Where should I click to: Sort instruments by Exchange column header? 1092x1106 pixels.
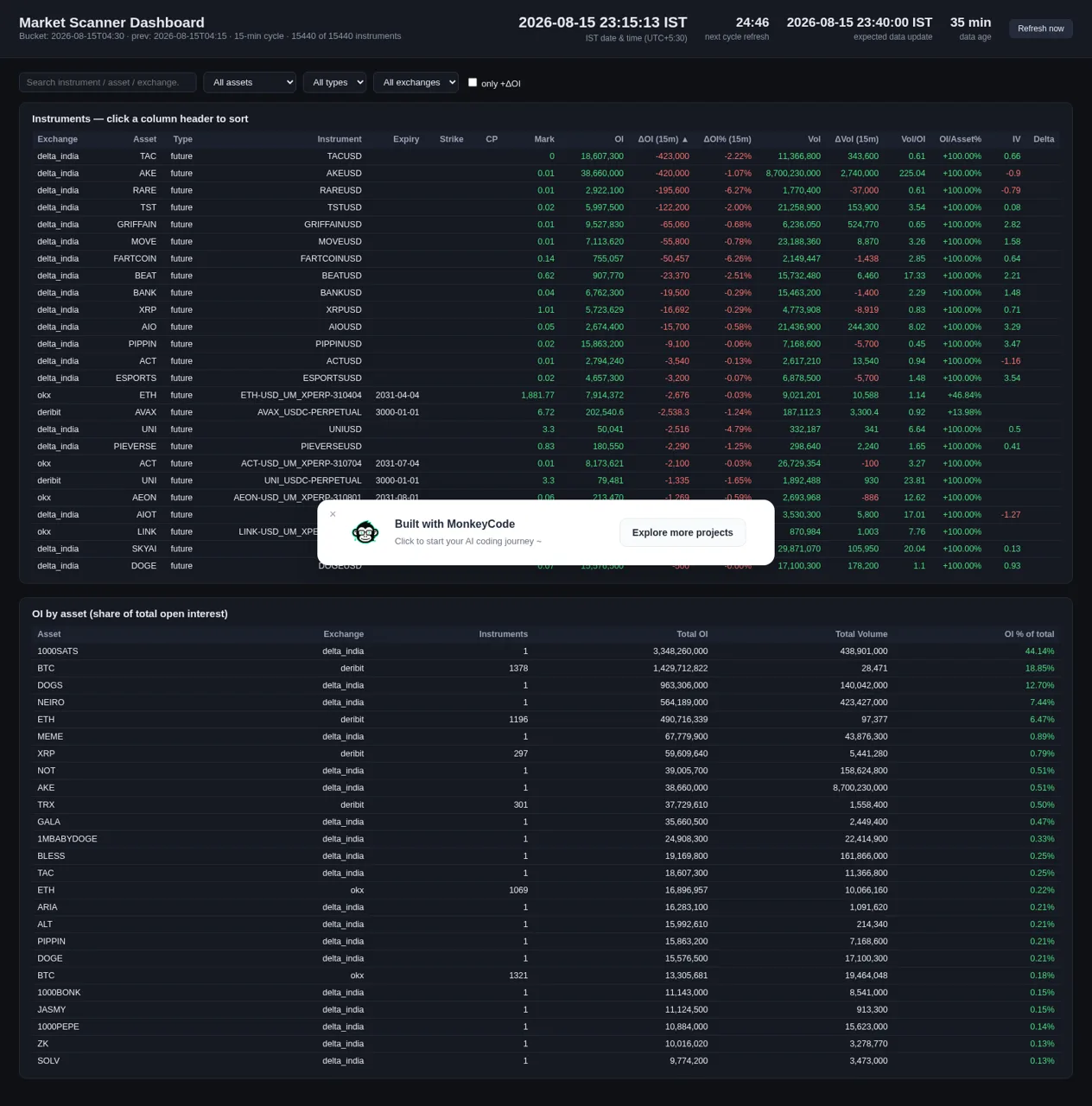point(58,139)
